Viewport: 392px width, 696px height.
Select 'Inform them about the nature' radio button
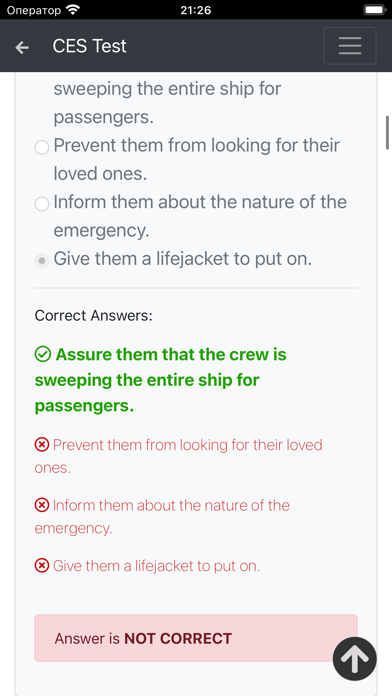pos(42,204)
